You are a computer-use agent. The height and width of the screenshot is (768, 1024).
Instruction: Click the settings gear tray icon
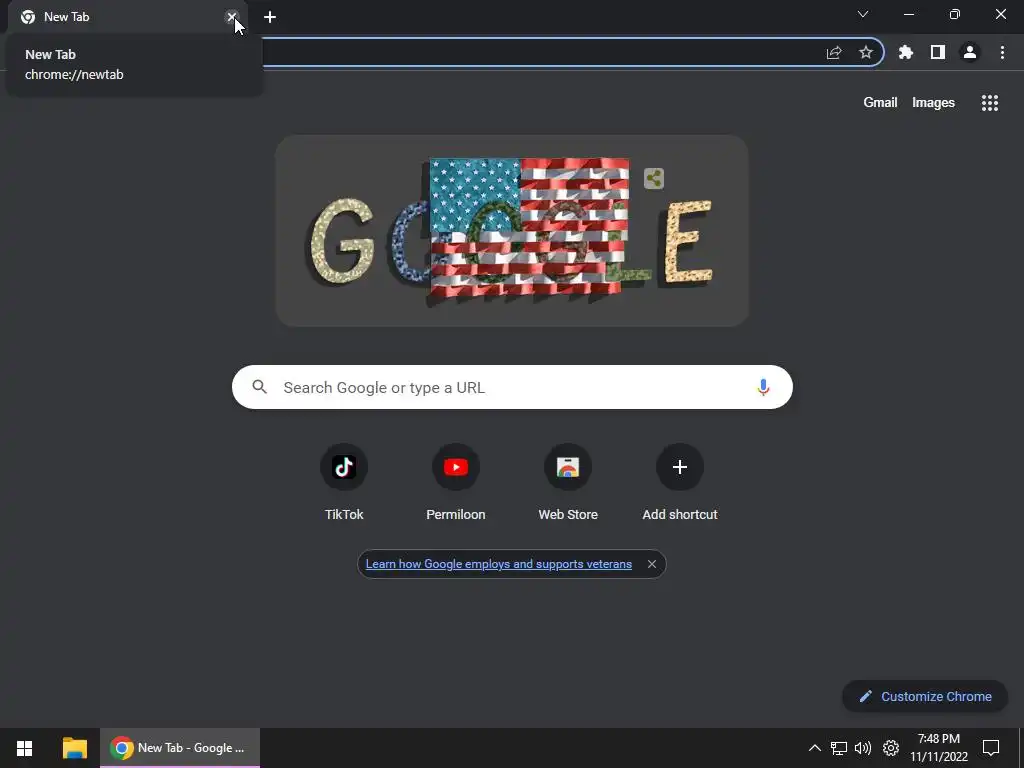point(891,748)
